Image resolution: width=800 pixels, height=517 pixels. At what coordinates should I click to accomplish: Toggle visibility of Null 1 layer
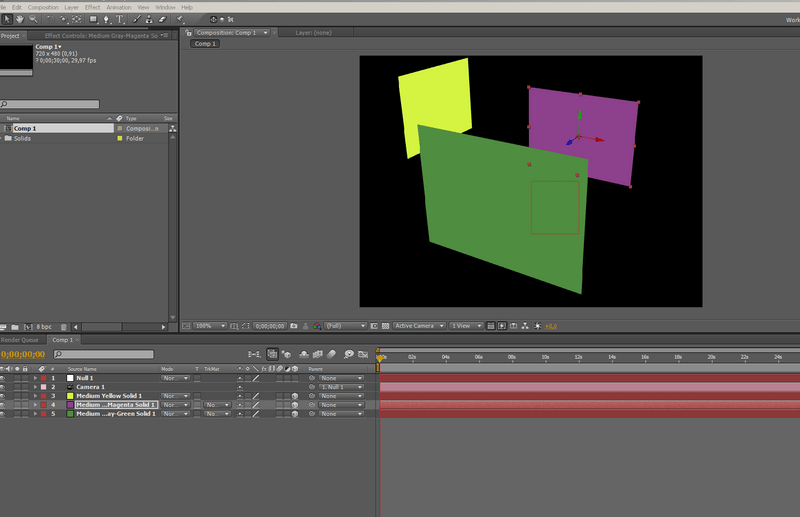pos(3,378)
